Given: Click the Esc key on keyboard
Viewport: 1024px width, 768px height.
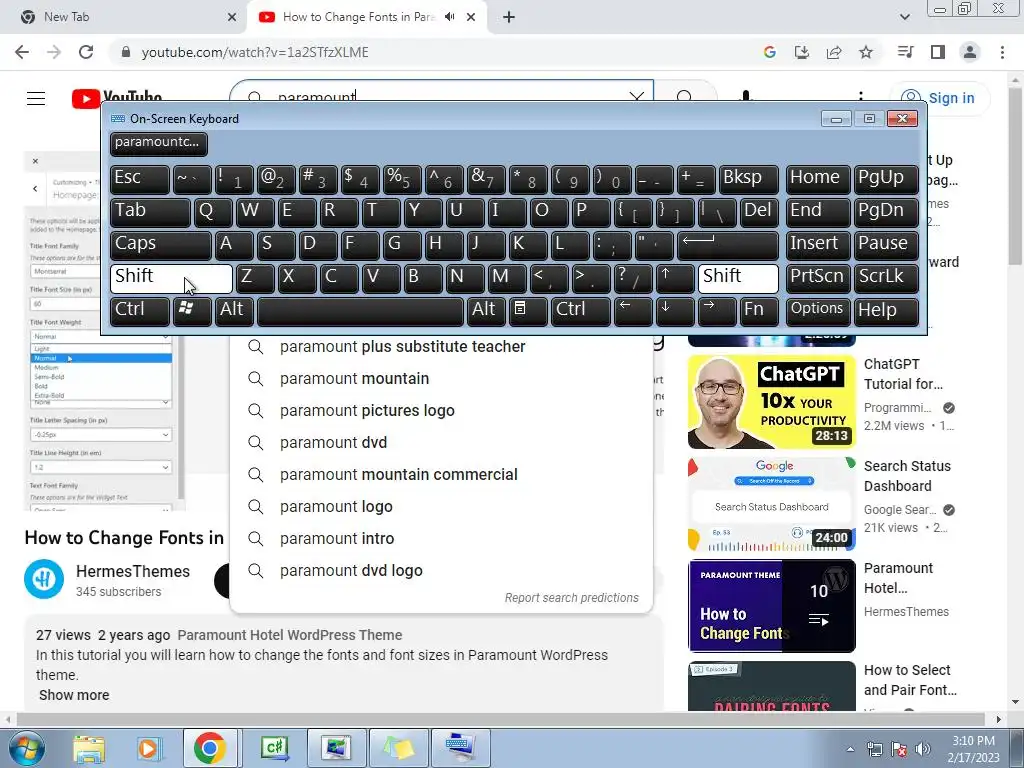Looking at the screenshot, I should click(140, 179).
